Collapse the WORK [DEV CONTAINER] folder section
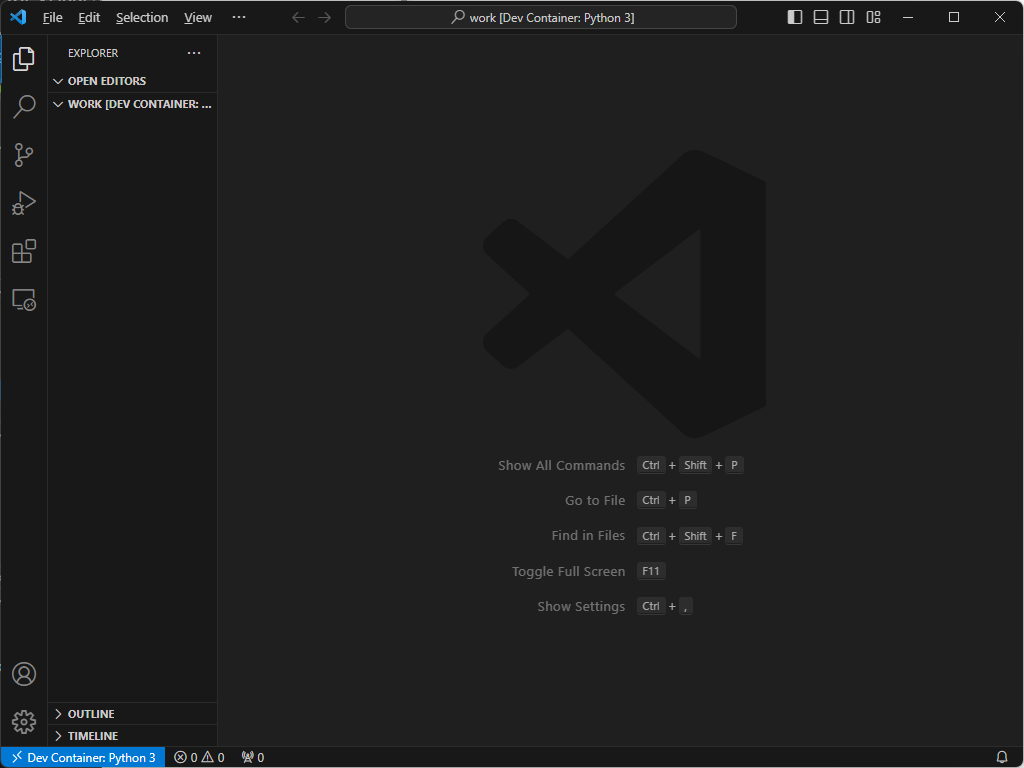The height and width of the screenshot is (768, 1024). click(x=133, y=104)
